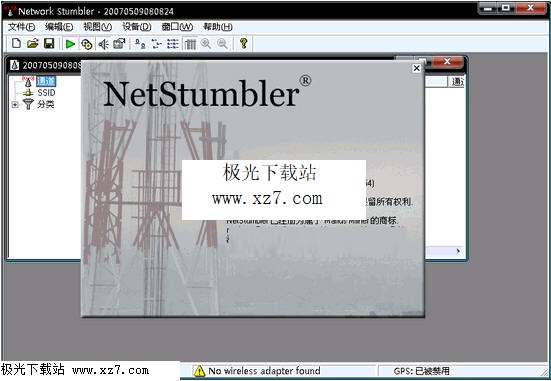The image size is (551, 381).
Task: Select the 通道 tree node
Action: [x=46, y=82]
